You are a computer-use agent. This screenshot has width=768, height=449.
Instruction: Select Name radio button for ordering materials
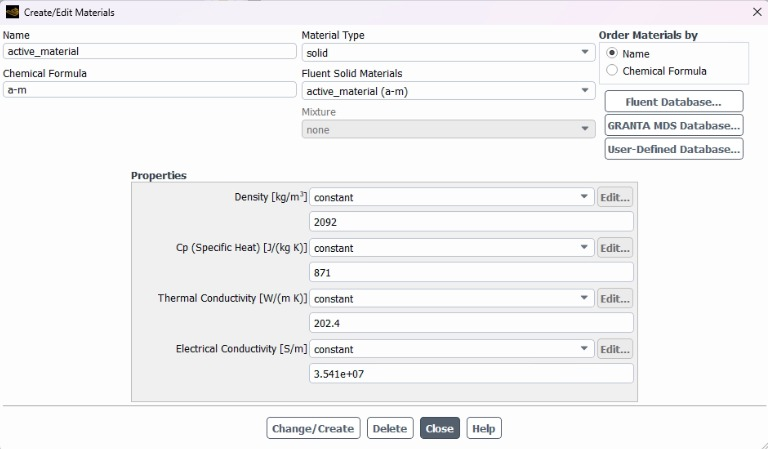pos(612,53)
